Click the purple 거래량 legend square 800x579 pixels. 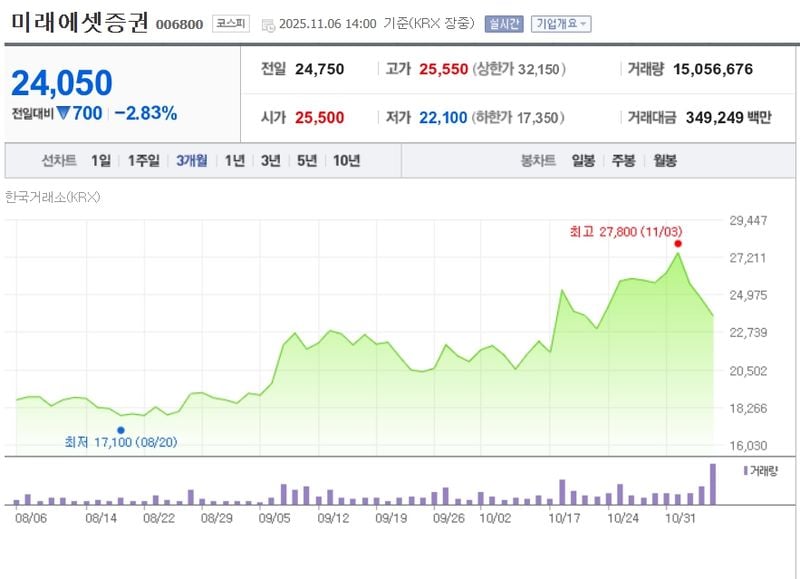point(746,469)
